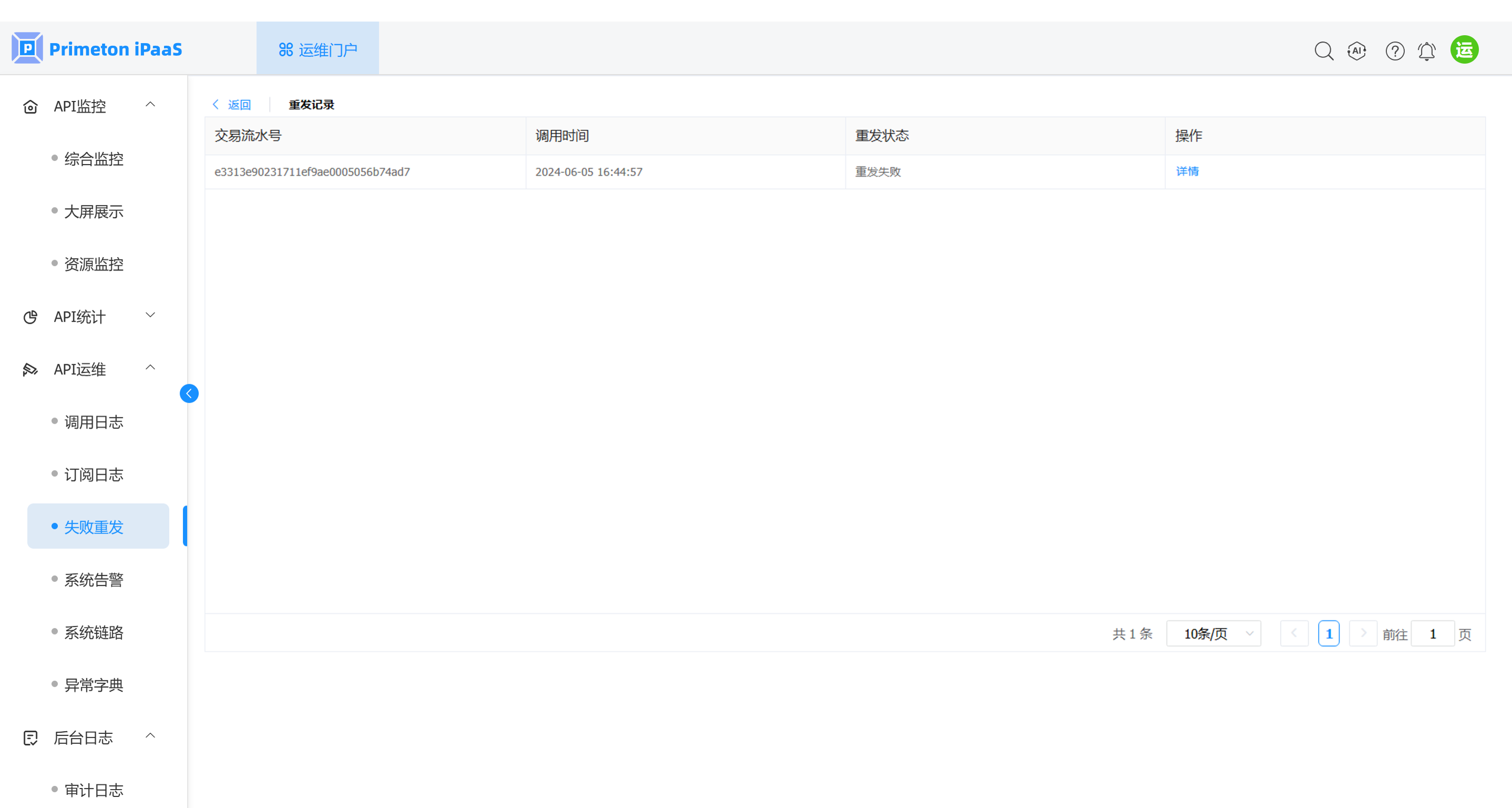Viewport: 1512px width, 808px height.
Task: Click the Primeton iPaaS logo
Action: 97,49
